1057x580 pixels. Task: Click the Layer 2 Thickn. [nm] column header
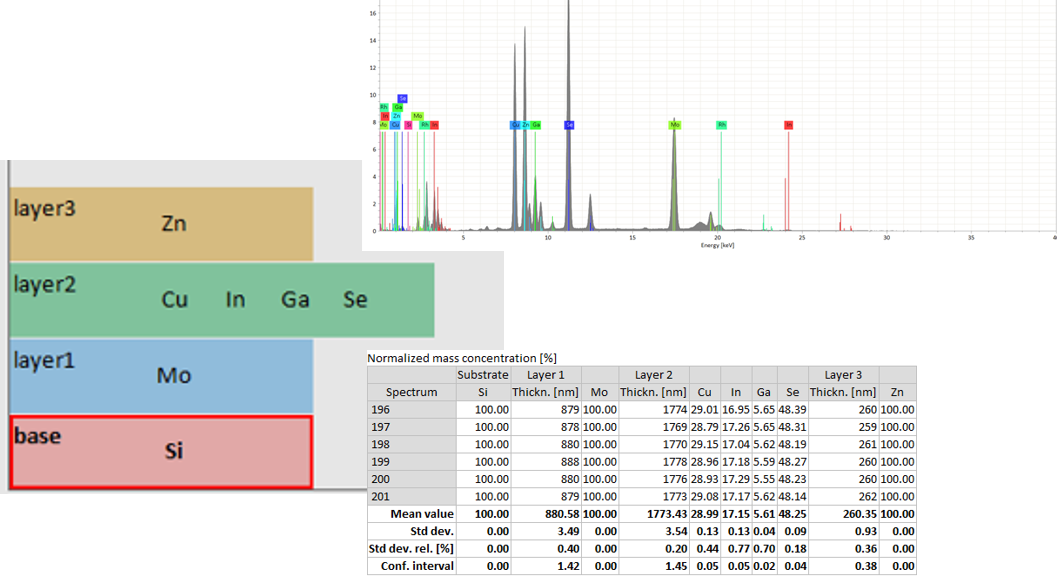click(653, 392)
